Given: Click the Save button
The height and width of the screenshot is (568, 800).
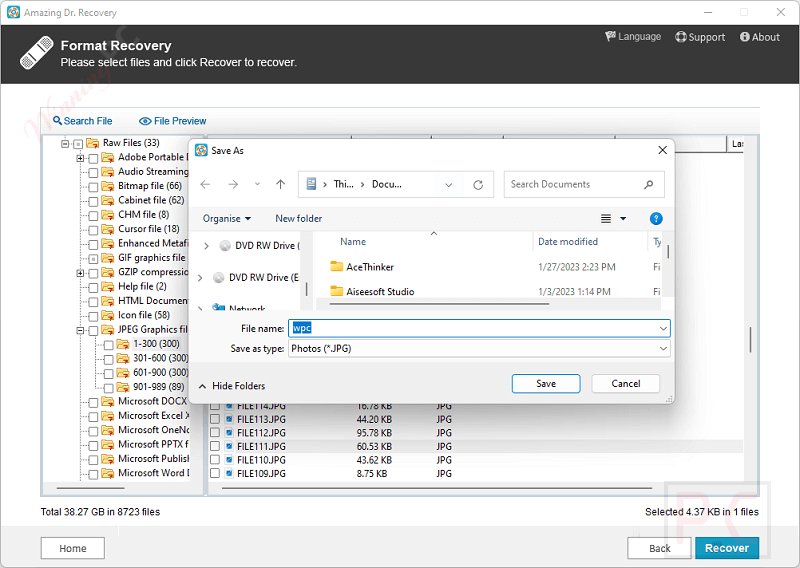Looking at the screenshot, I should 546,383.
